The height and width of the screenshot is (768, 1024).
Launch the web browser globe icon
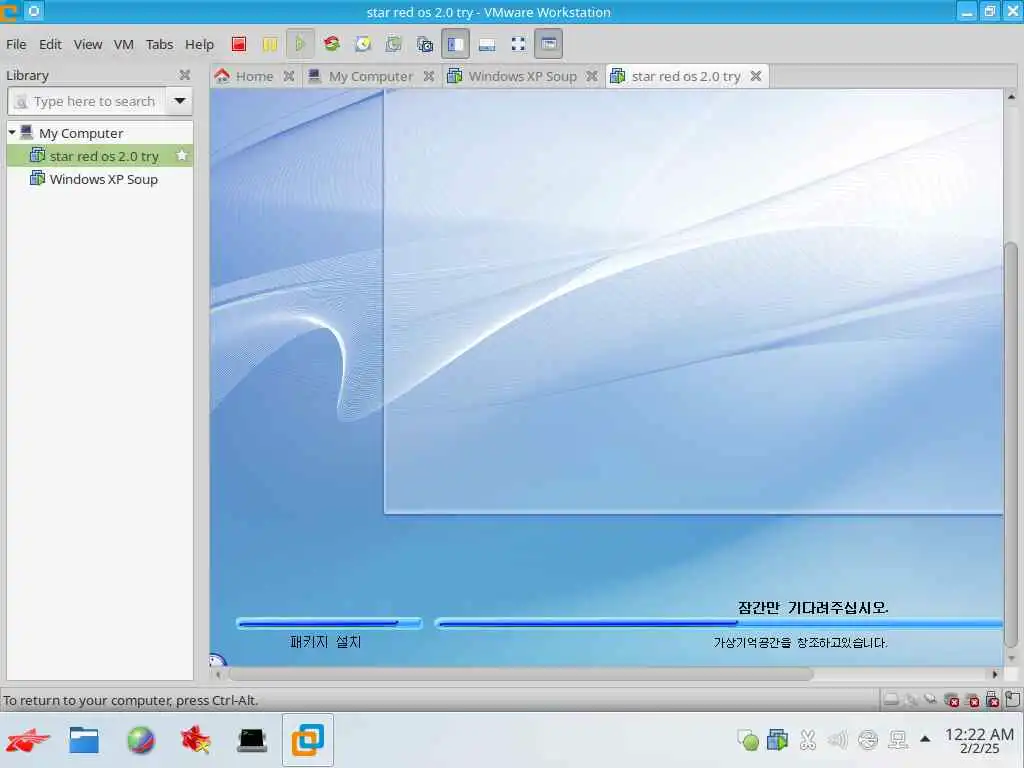point(140,740)
